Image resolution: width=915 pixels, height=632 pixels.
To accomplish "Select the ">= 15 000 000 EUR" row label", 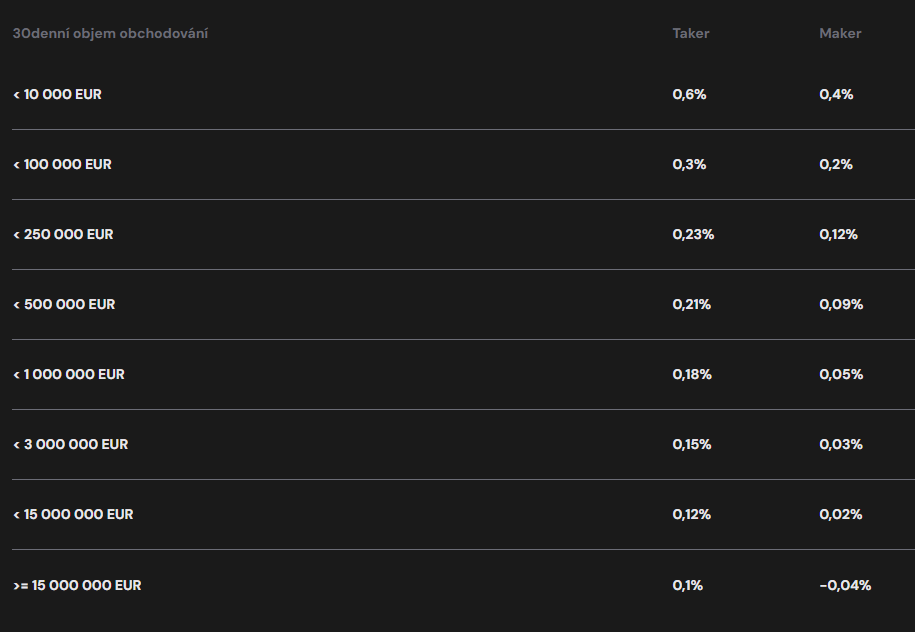I will 77,585.
